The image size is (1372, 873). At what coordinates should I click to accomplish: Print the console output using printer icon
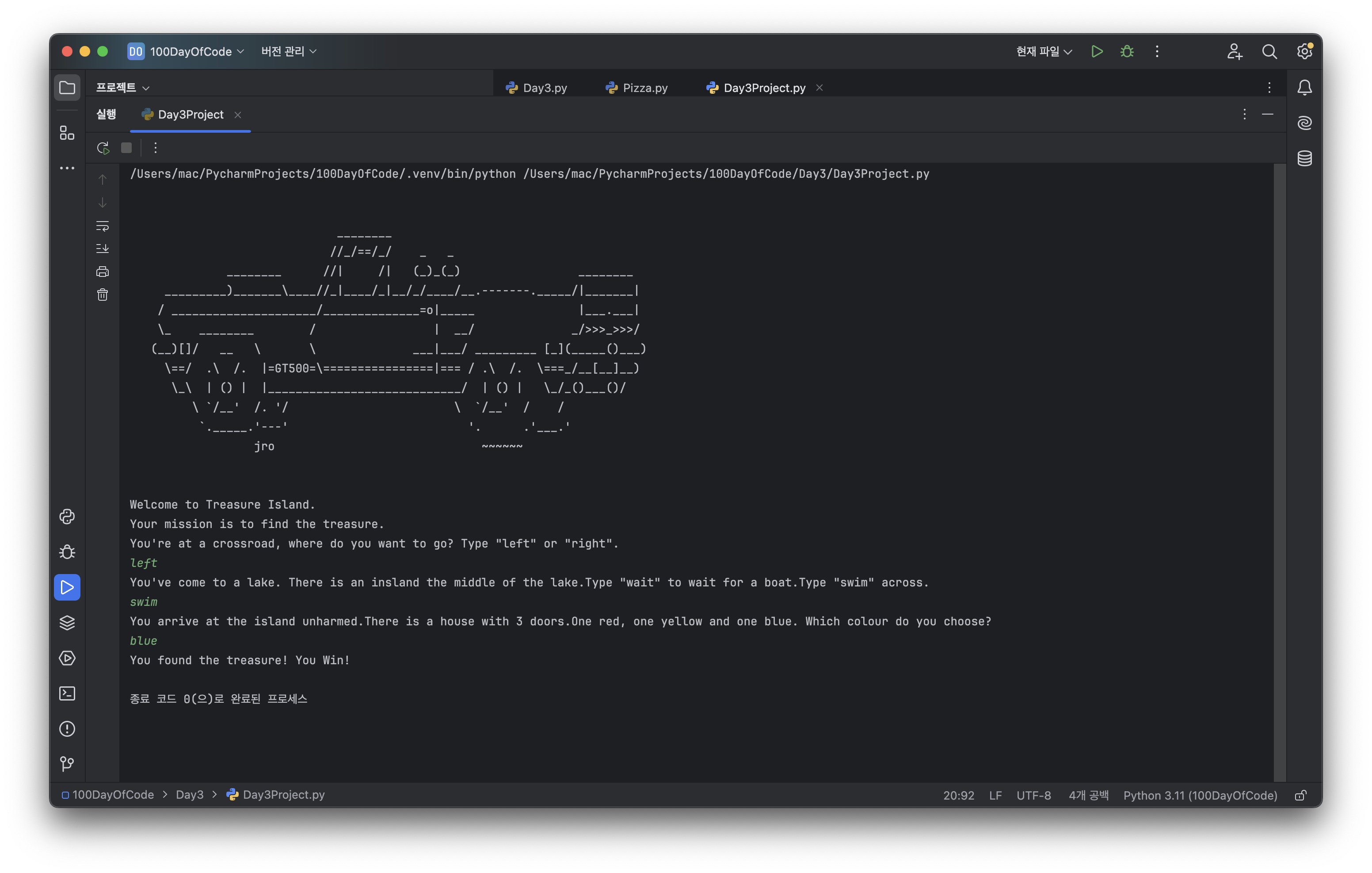pyautogui.click(x=103, y=272)
